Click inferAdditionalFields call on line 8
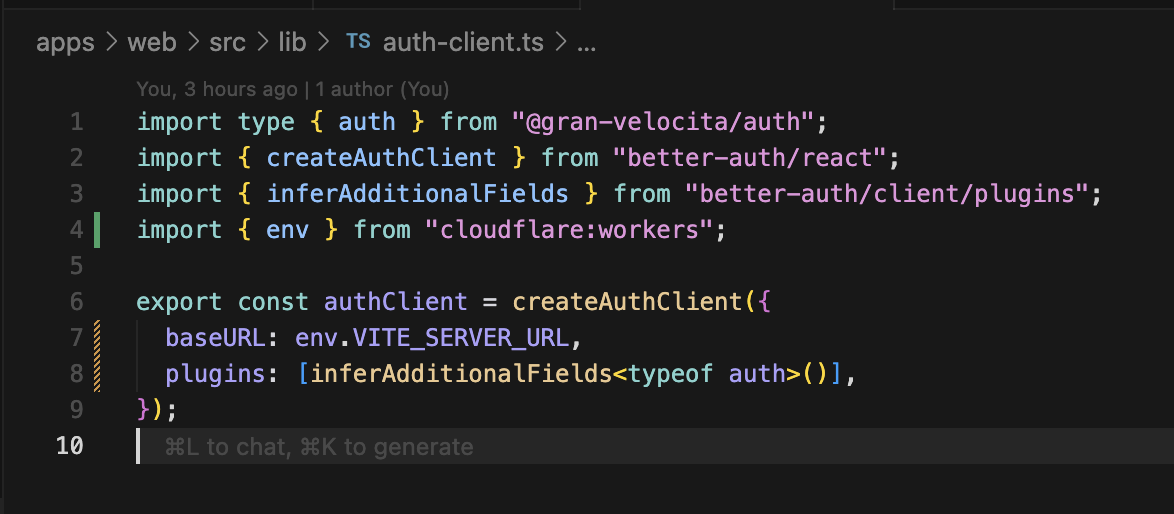Image resolution: width=1174 pixels, height=514 pixels. tap(461, 373)
